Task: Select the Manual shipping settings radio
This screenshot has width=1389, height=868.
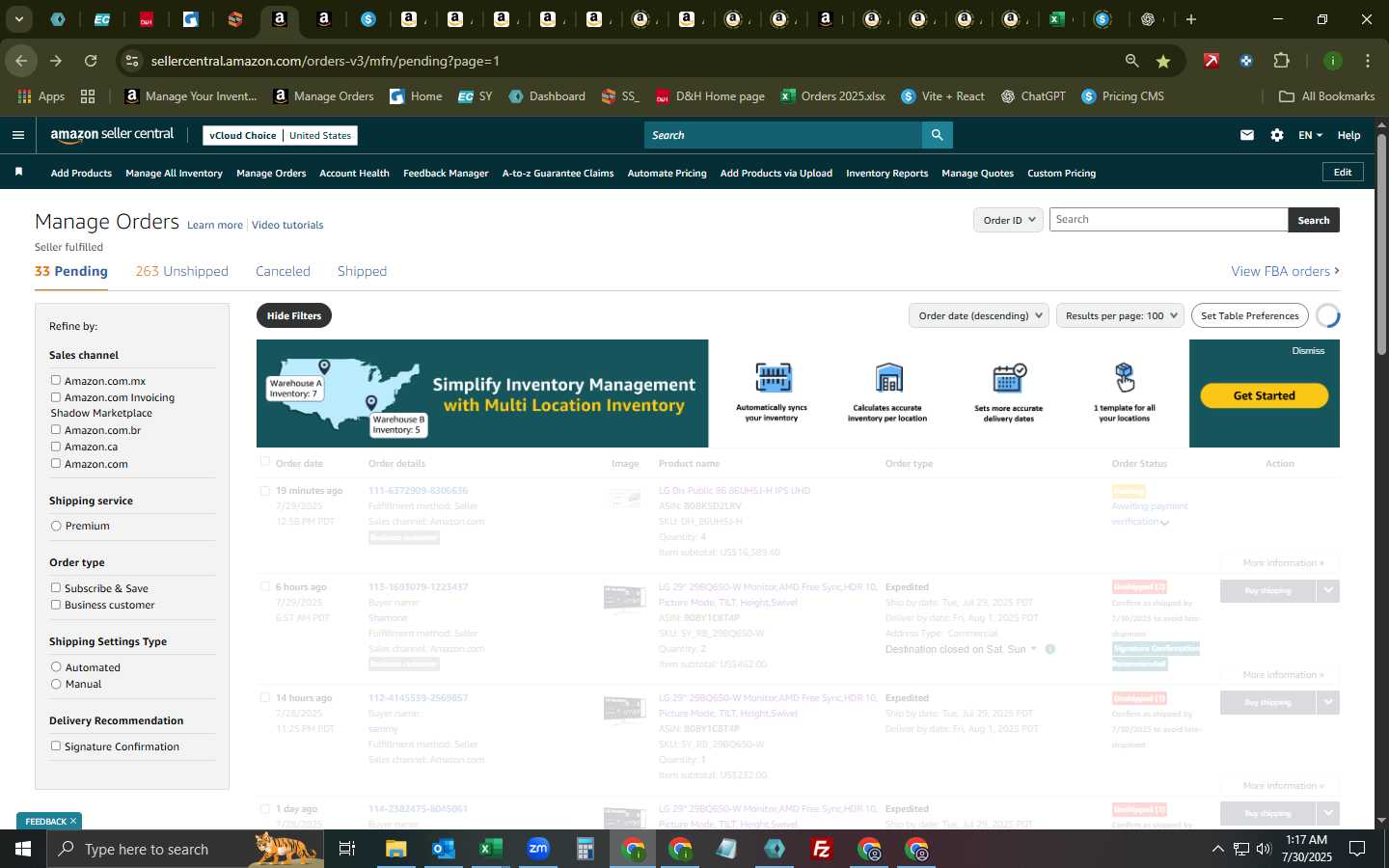Action: 56,684
